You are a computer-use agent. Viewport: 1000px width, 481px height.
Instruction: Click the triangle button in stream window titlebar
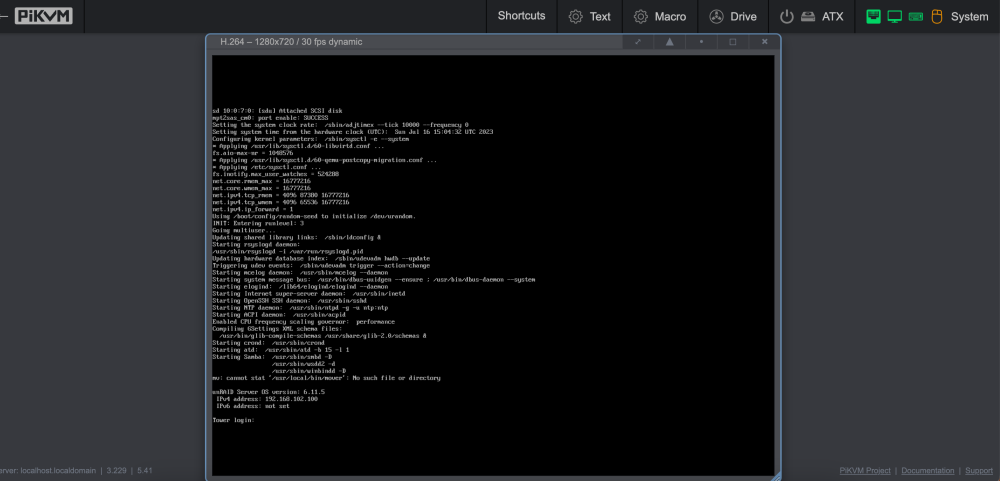pos(670,41)
